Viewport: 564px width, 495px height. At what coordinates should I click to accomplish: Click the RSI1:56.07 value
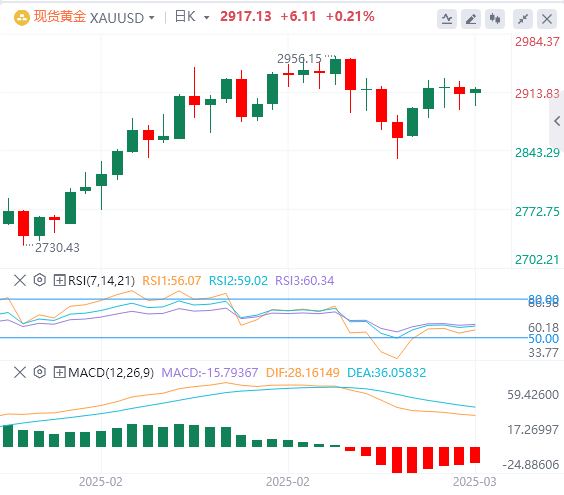172,281
